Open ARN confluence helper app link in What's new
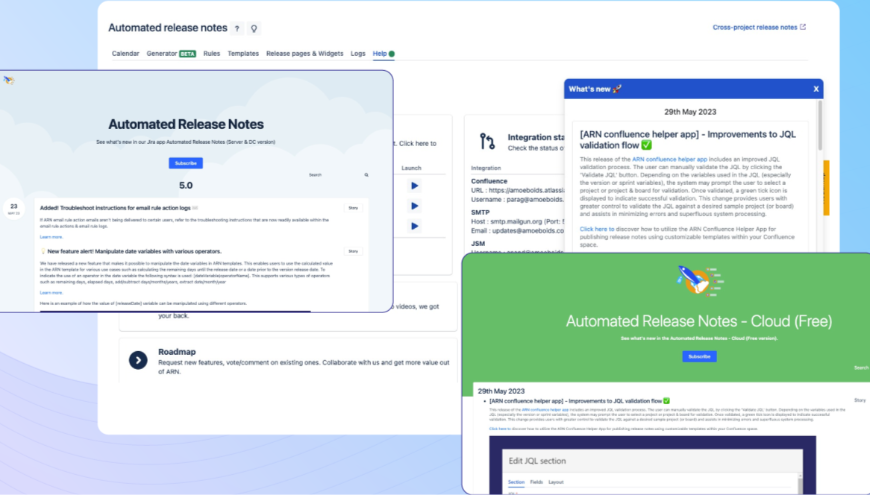This screenshot has width=870, height=495. coord(669,159)
